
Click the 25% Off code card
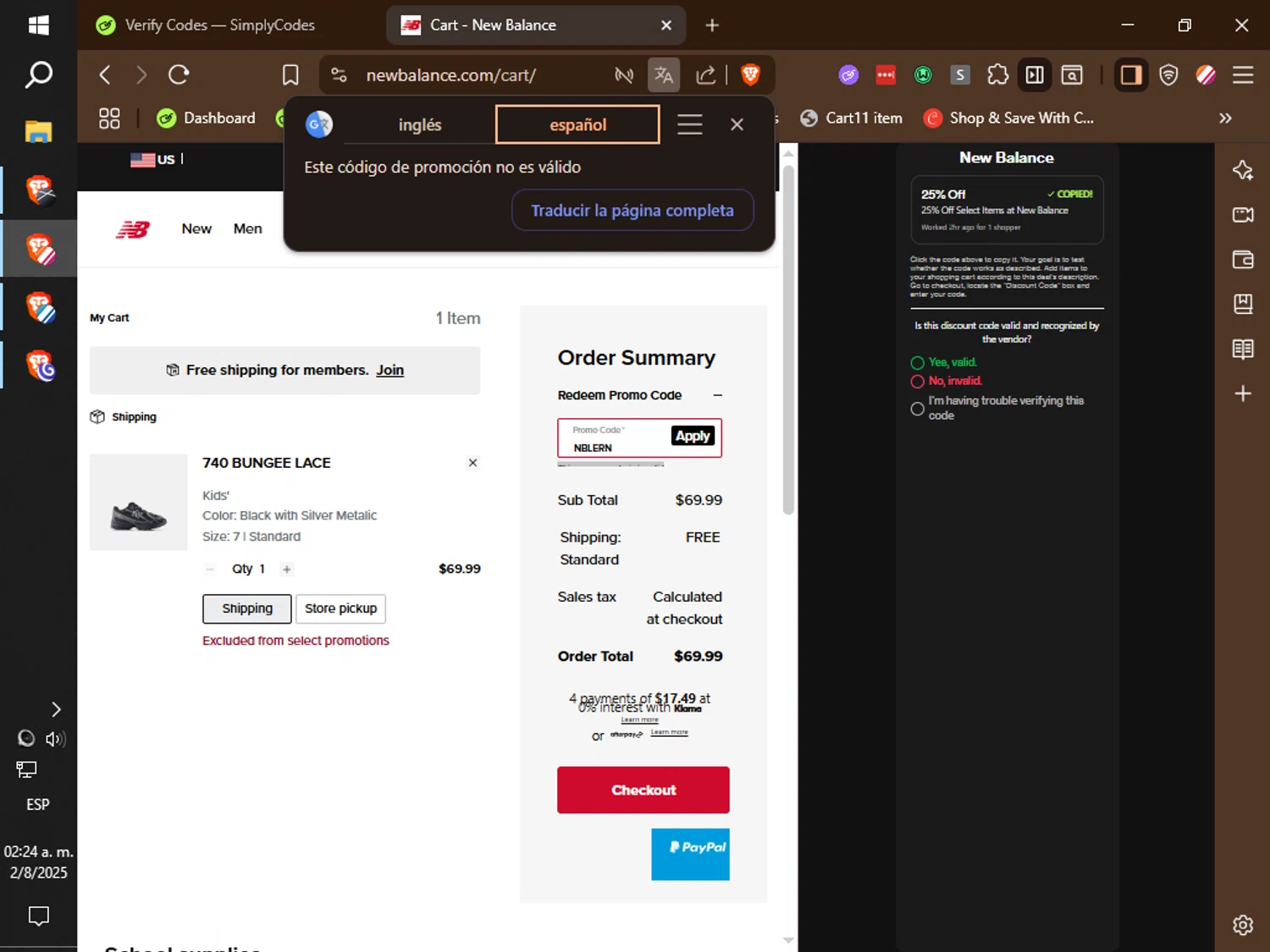(1007, 209)
